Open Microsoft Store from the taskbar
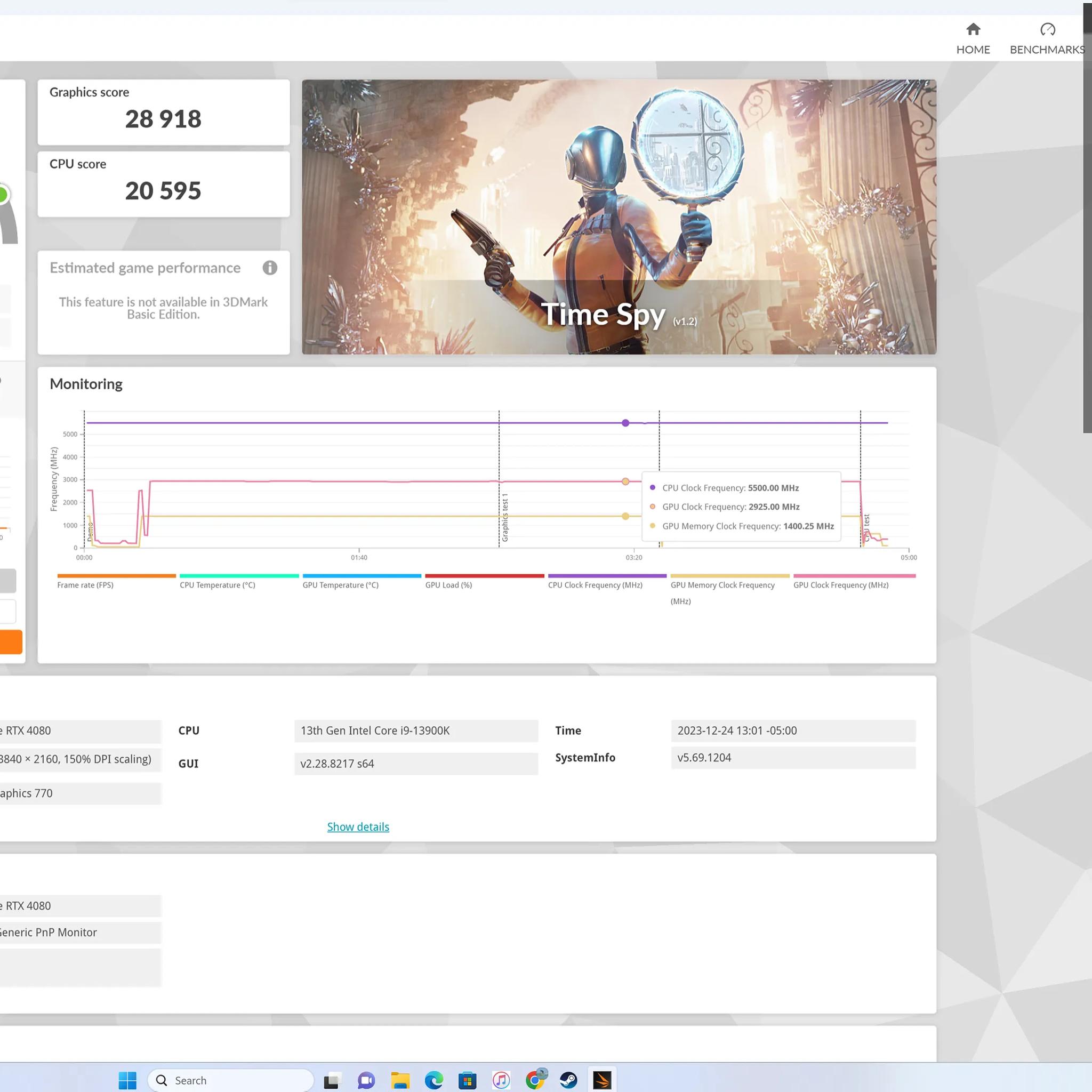Viewport: 1092px width, 1092px height. point(467,1080)
